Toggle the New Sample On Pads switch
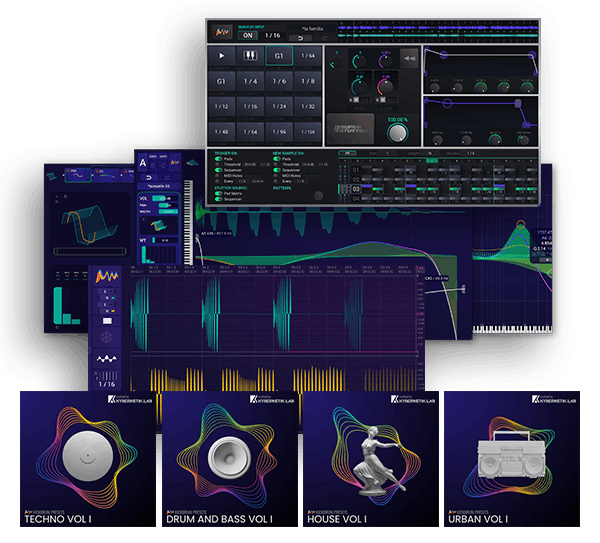Image resolution: width=600 pixels, height=543 pixels. [277, 159]
